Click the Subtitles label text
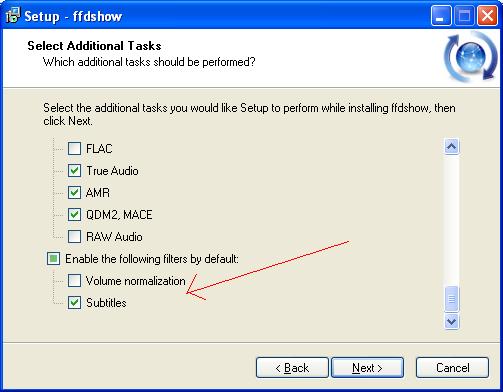Viewport: 503px width, 392px height. (106, 303)
